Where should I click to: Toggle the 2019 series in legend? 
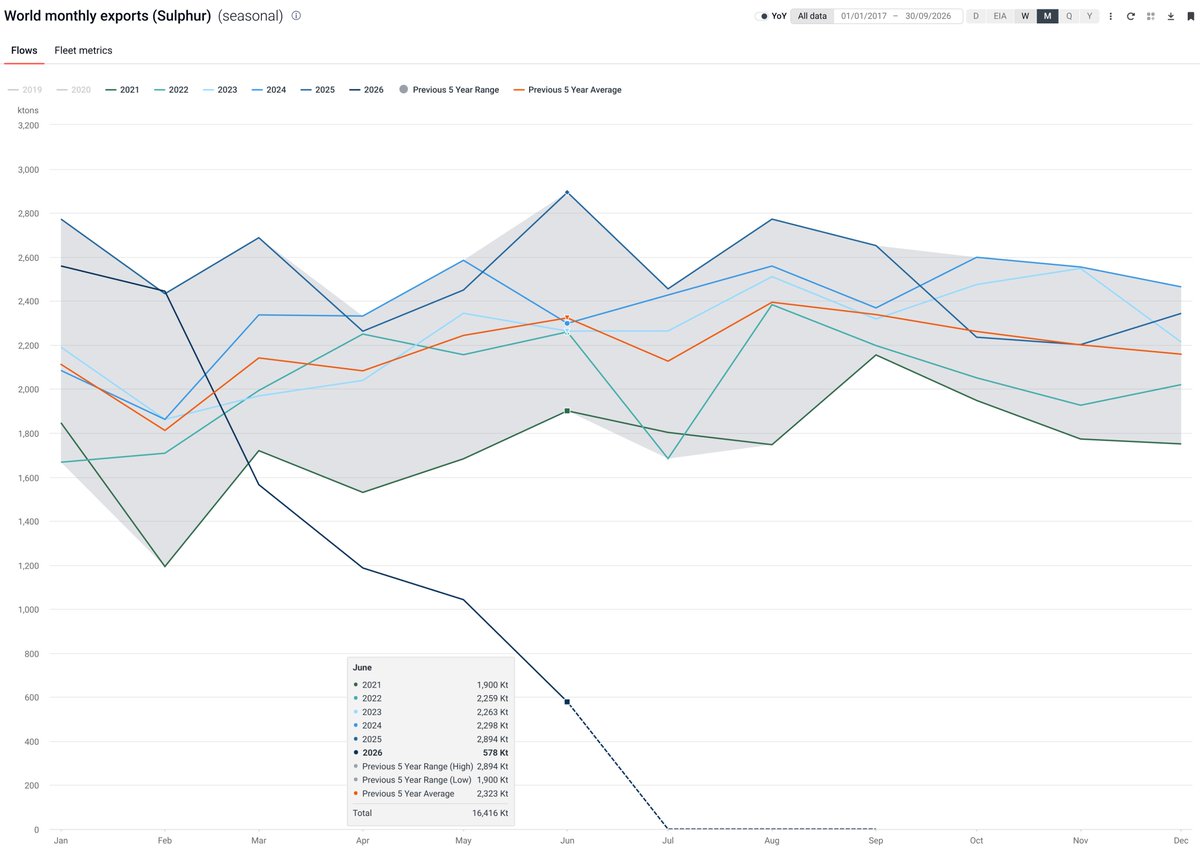click(x=25, y=90)
